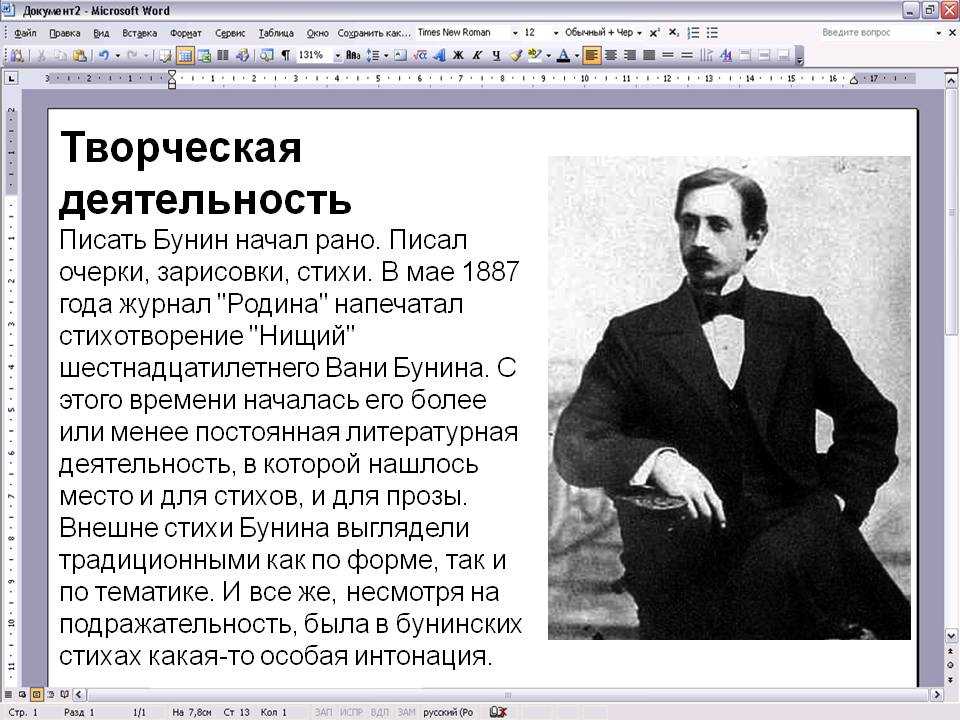Click Bunin's portrait photo in document
The height and width of the screenshot is (720, 960).
(729, 398)
